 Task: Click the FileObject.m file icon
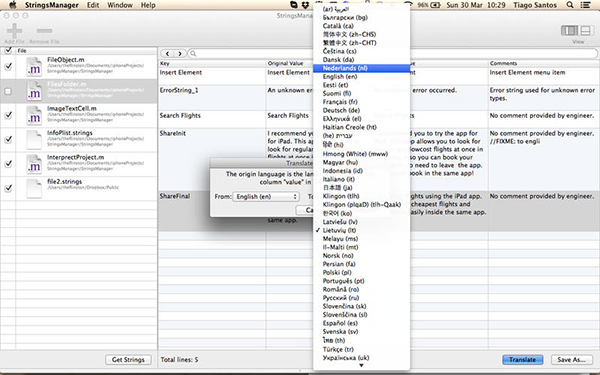pyautogui.click(x=34, y=67)
